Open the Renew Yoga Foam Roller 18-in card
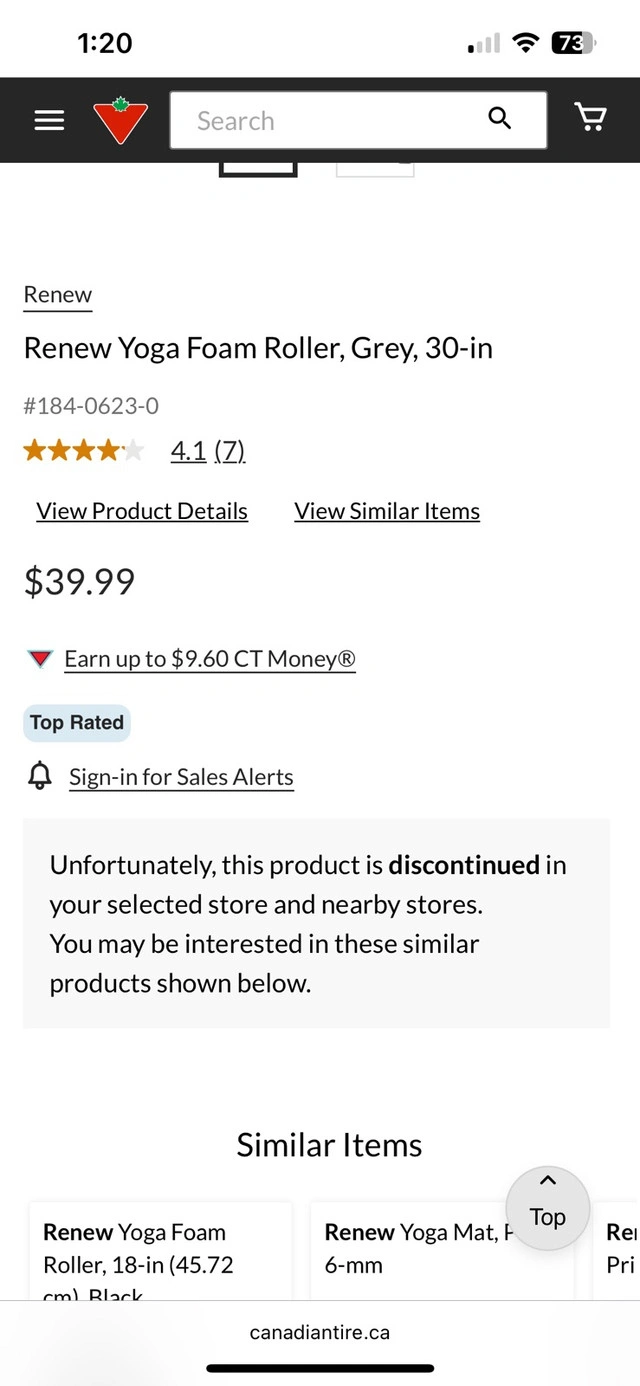This screenshot has height=1386, width=640. point(160,1250)
